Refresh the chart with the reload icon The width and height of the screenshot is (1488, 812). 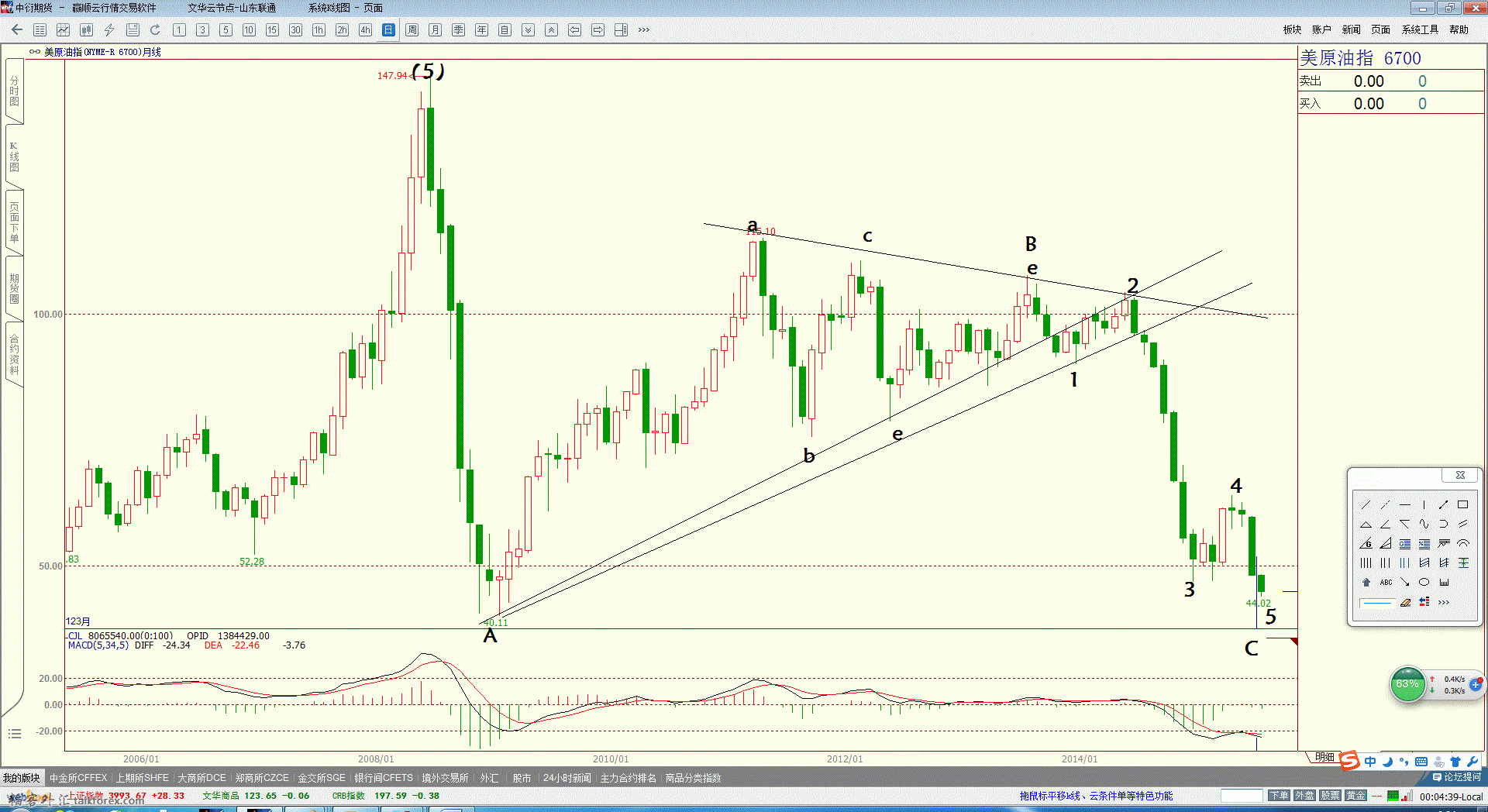[155, 29]
